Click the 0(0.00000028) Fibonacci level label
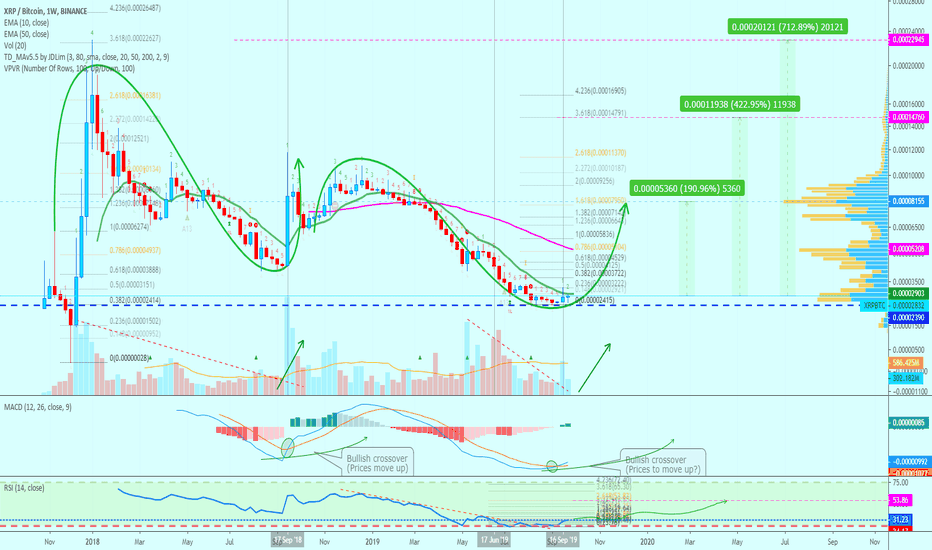Screen dimensions: 932x550 click(x=129, y=358)
